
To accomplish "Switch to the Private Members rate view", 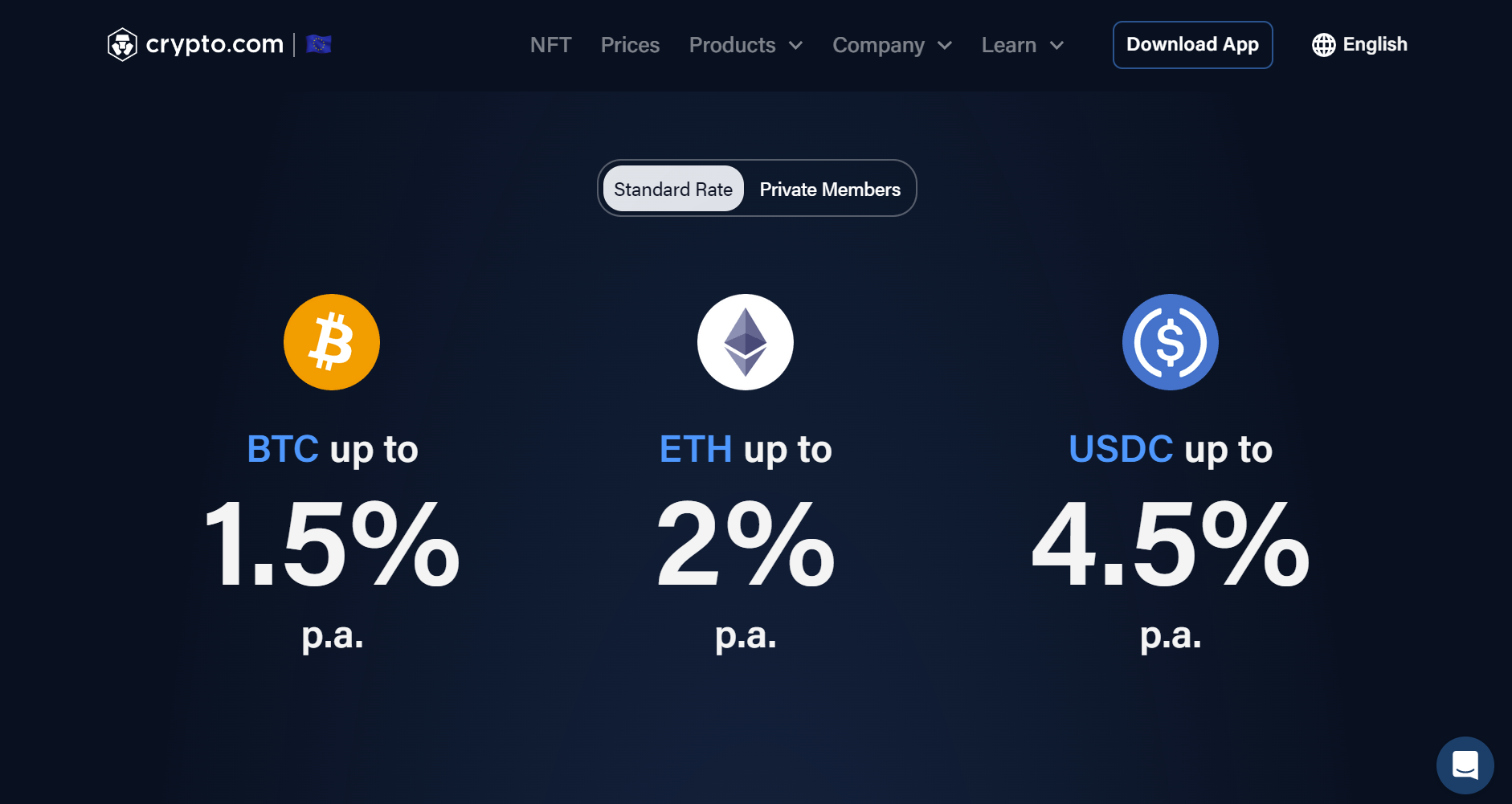I will coord(829,189).
